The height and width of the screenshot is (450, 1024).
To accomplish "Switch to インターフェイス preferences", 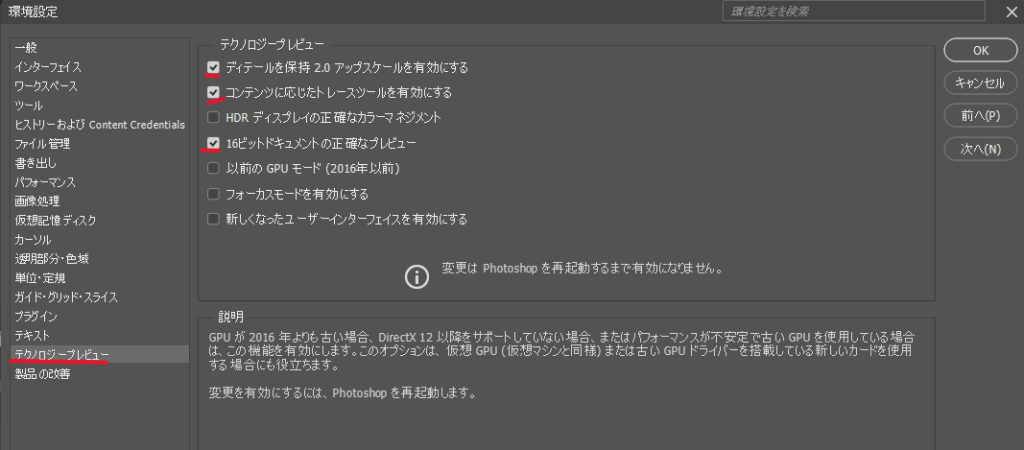I will pos(48,67).
